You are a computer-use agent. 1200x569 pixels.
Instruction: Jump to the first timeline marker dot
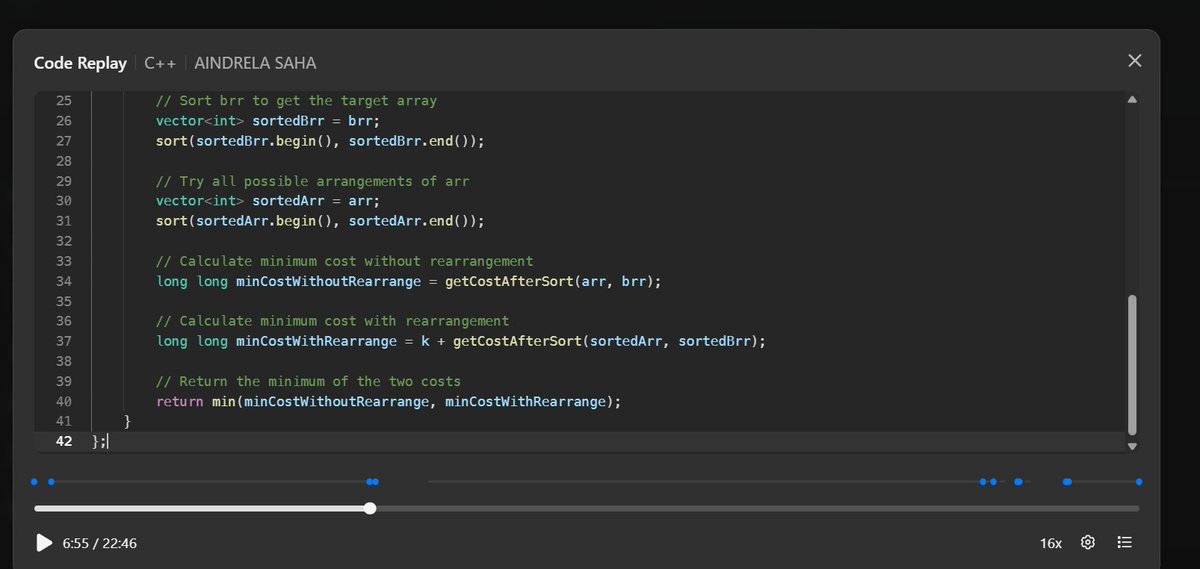point(34,482)
